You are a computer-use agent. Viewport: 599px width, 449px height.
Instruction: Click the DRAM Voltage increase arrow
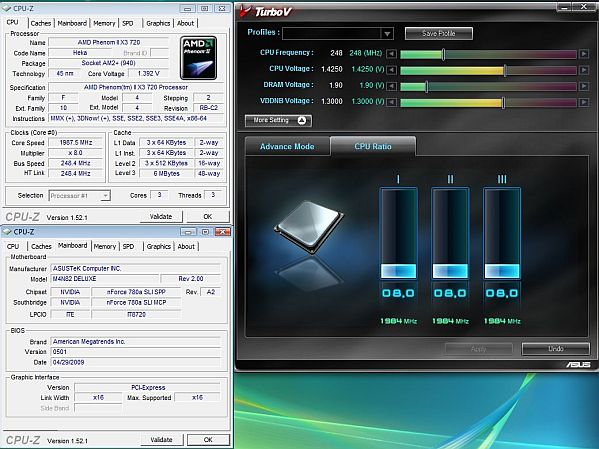pos(584,86)
